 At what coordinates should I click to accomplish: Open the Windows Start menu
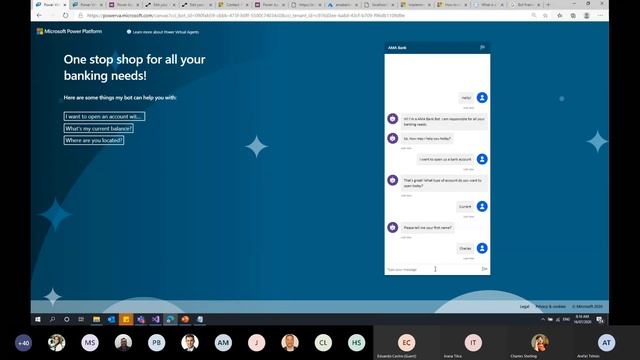(x=38, y=319)
